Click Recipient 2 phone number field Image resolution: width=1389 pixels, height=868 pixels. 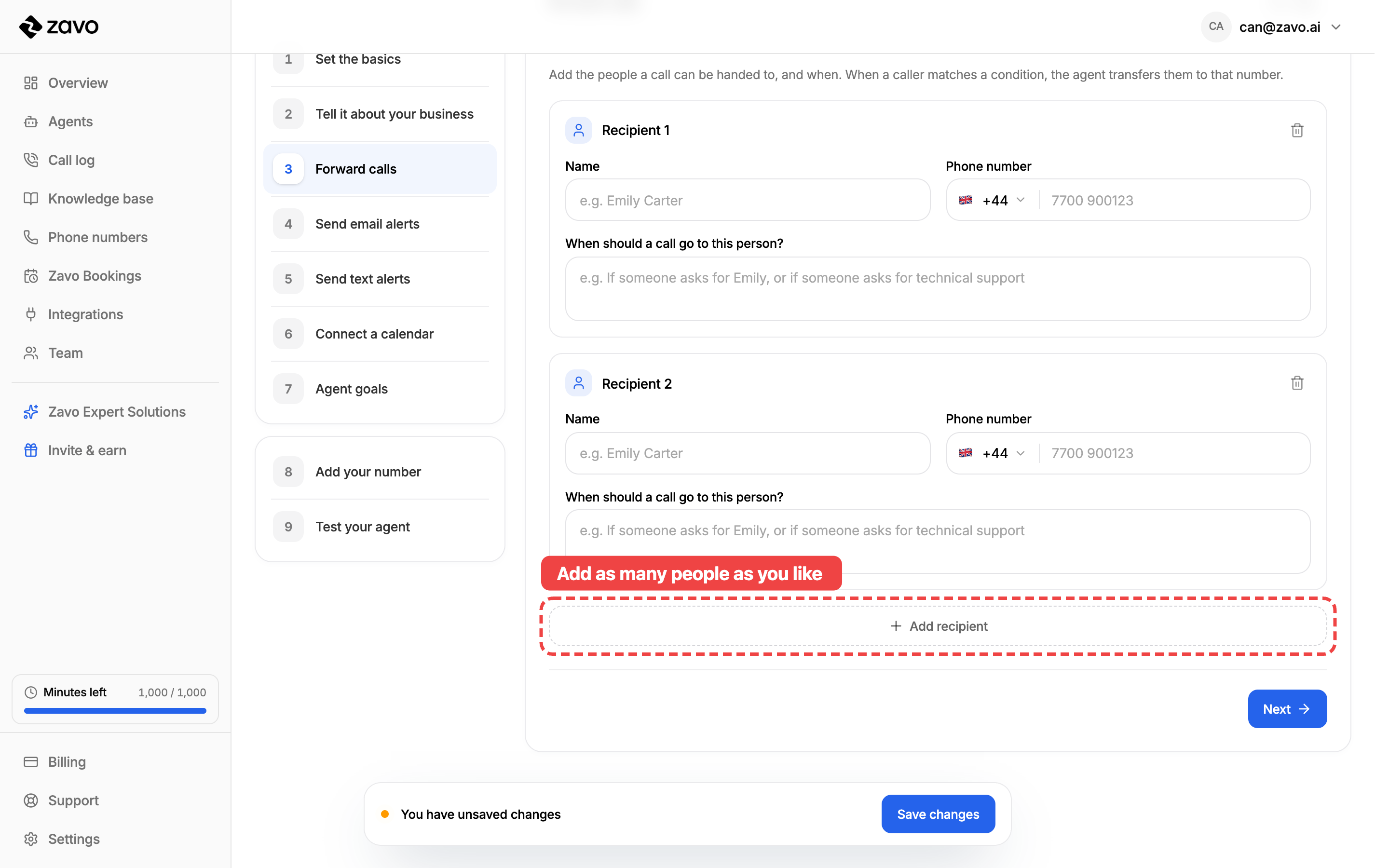tap(1174, 453)
